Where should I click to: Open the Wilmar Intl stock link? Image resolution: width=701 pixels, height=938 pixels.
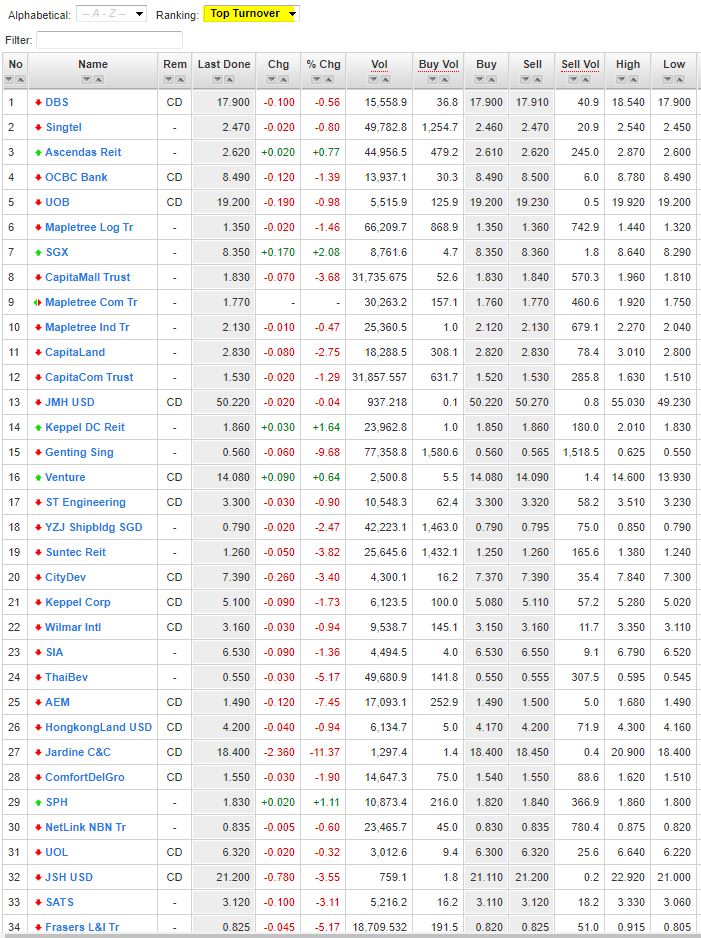tap(73, 628)
